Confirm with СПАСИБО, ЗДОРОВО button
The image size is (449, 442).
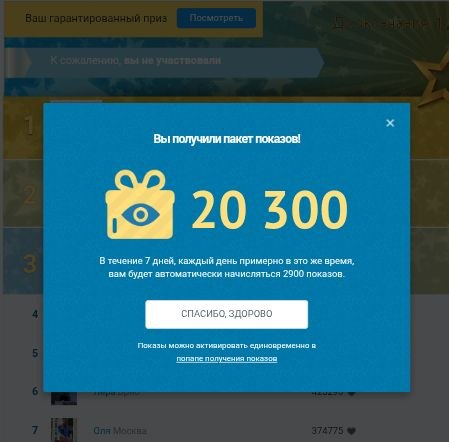pyautogui.click(x=227, y=314)
